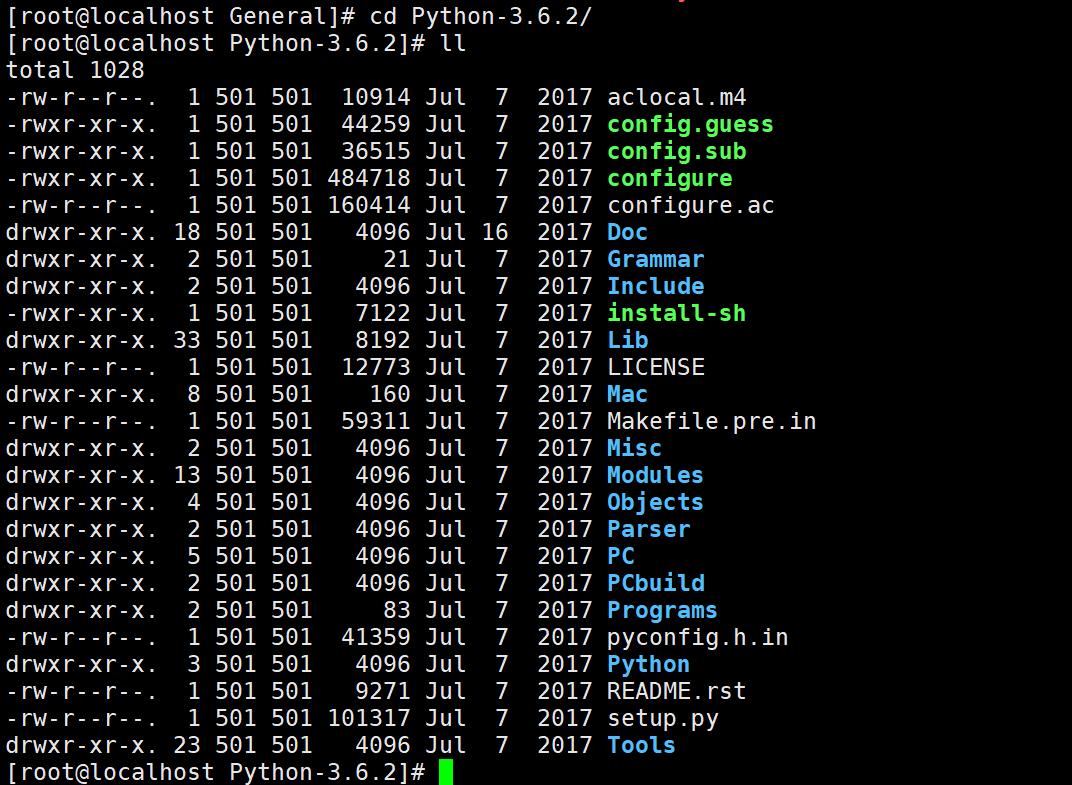Click the 'cd Python-3.6.2/' command text
This screenshot has width=1072, height=785.
481,16
